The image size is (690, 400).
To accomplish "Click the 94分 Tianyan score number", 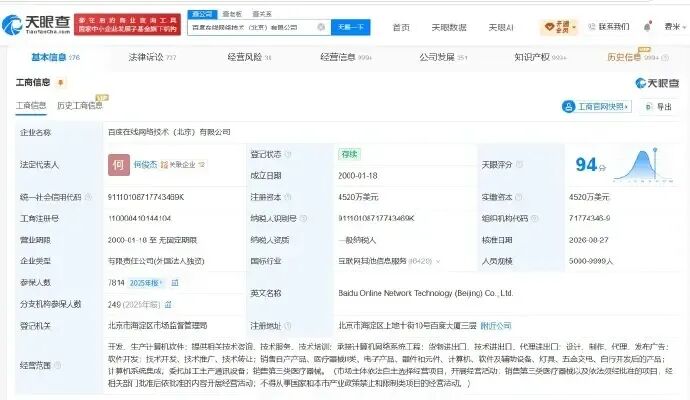I will pos(591,165).
